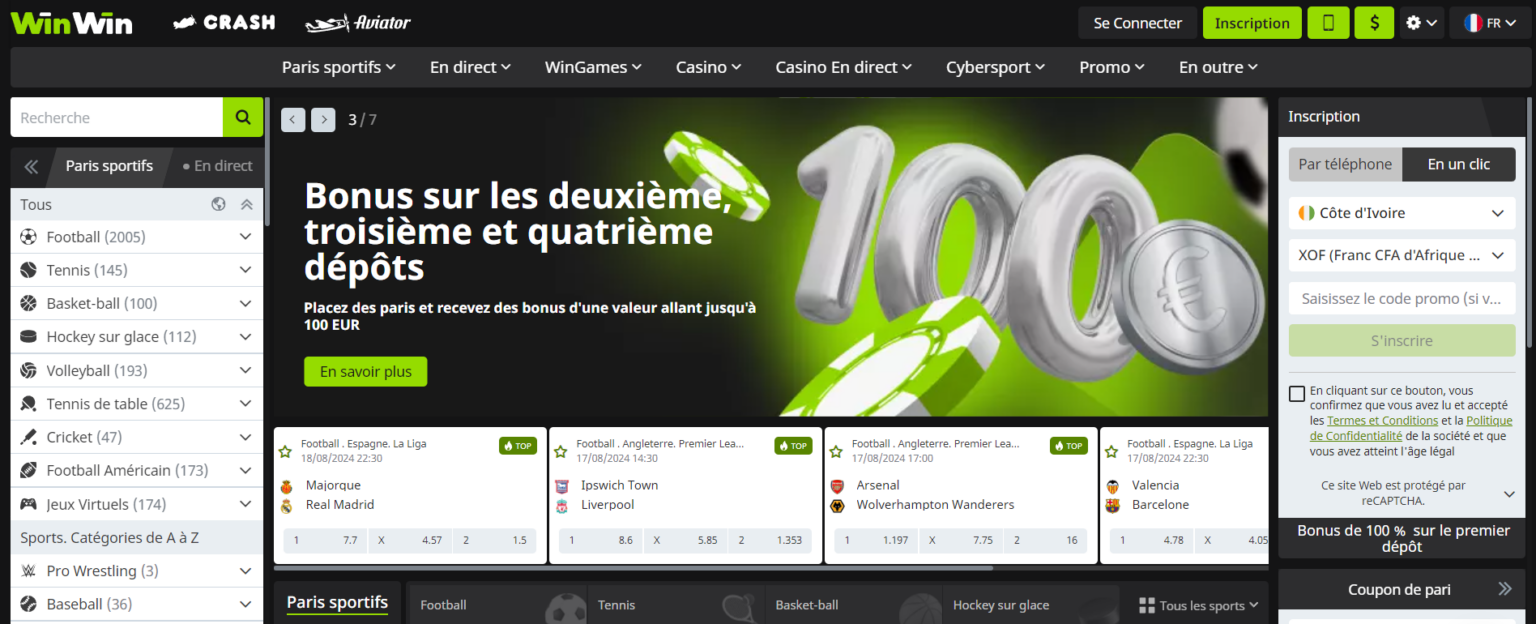The height and width of the screenshot is (624, 1536).
Task: Click the globe icon next to Tous
Action: pyautogui.click(x=218, y=203)
